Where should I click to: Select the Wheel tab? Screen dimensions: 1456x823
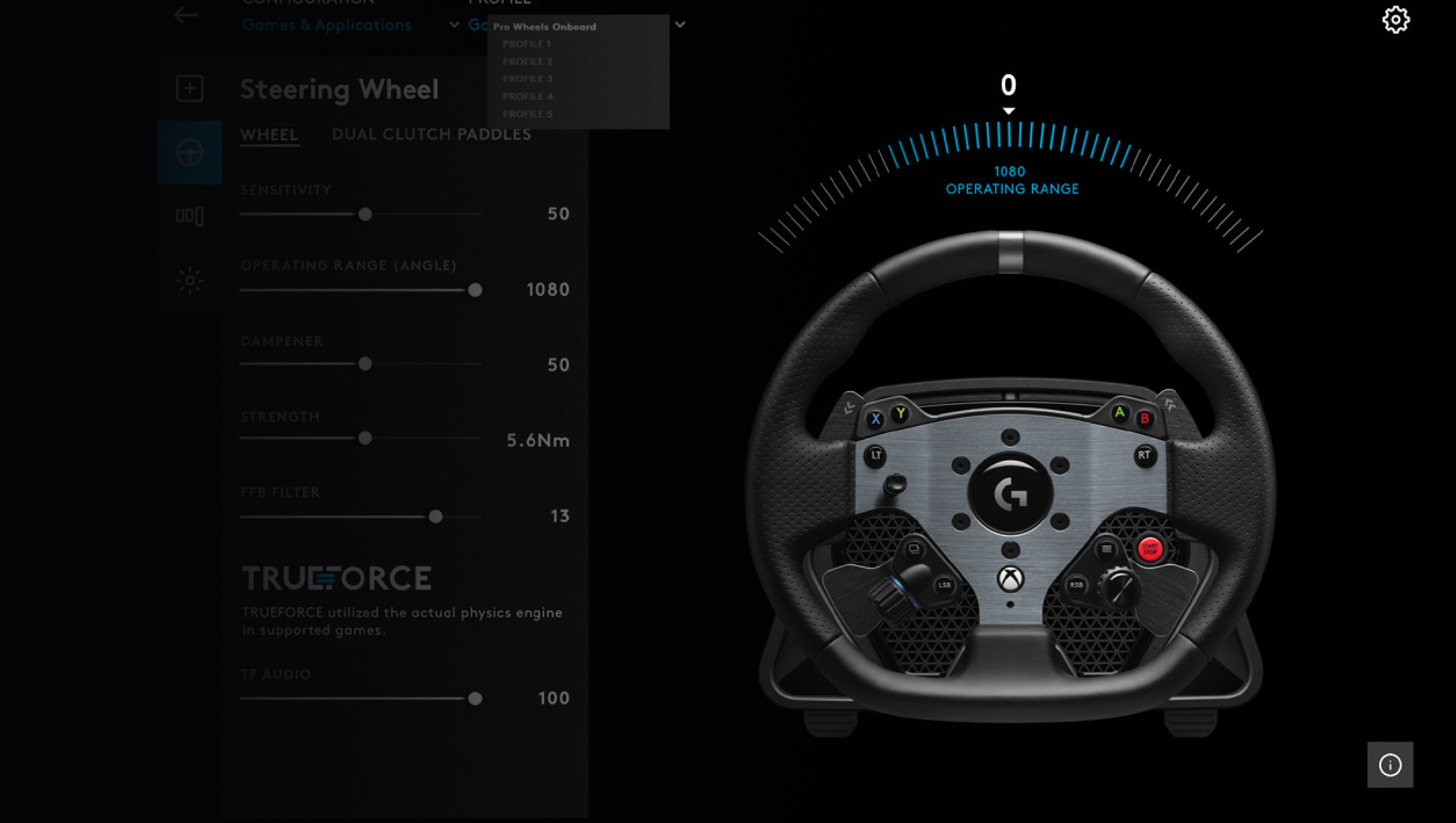point(269,135)
